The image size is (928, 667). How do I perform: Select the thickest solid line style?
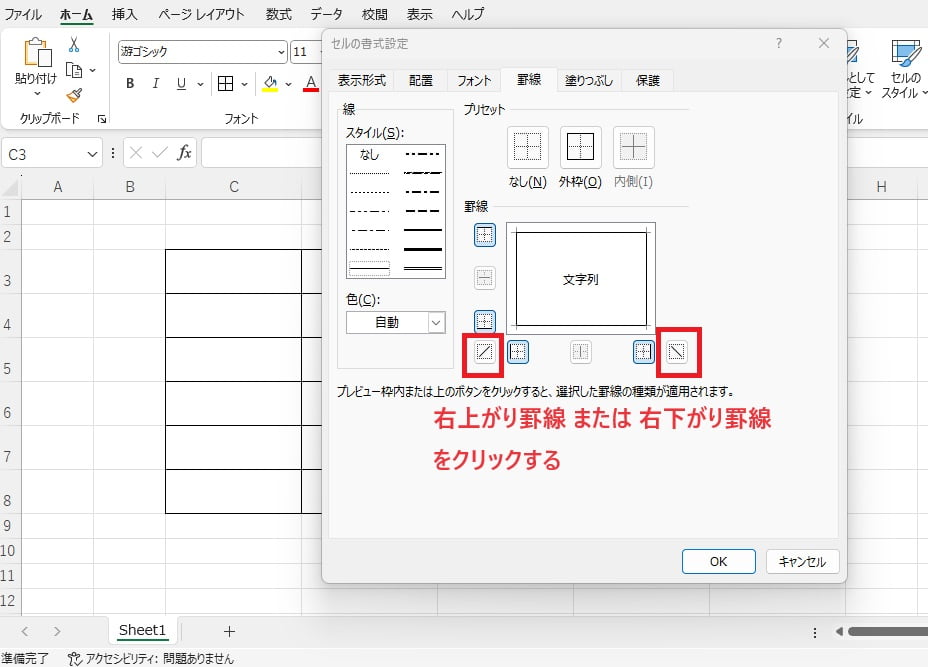[423, 249]
